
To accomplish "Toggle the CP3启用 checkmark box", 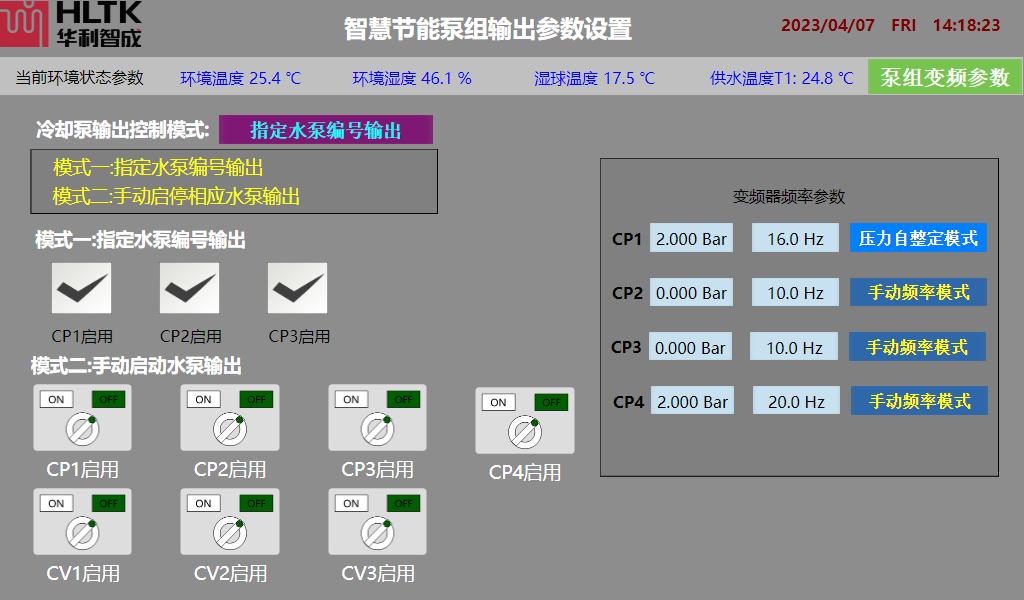I will coord(297,288).
